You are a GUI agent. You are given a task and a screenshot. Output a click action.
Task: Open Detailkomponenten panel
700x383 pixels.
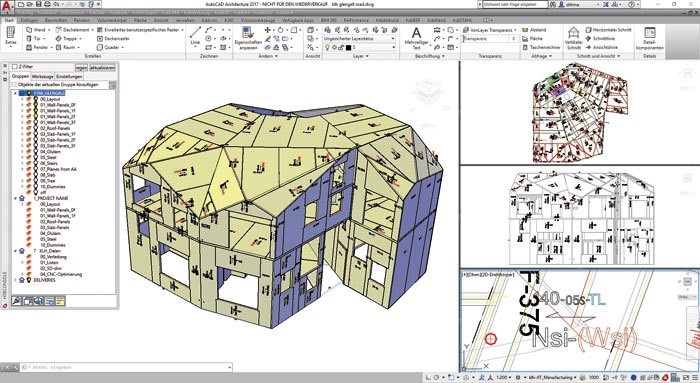(x=650, y=37)
